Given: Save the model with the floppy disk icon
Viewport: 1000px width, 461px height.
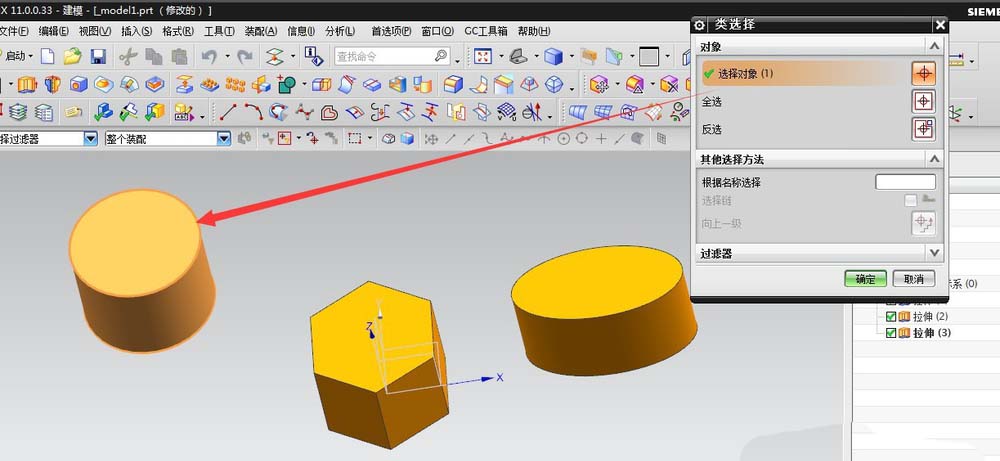Looking at the screenshot, I should point(98,56).
